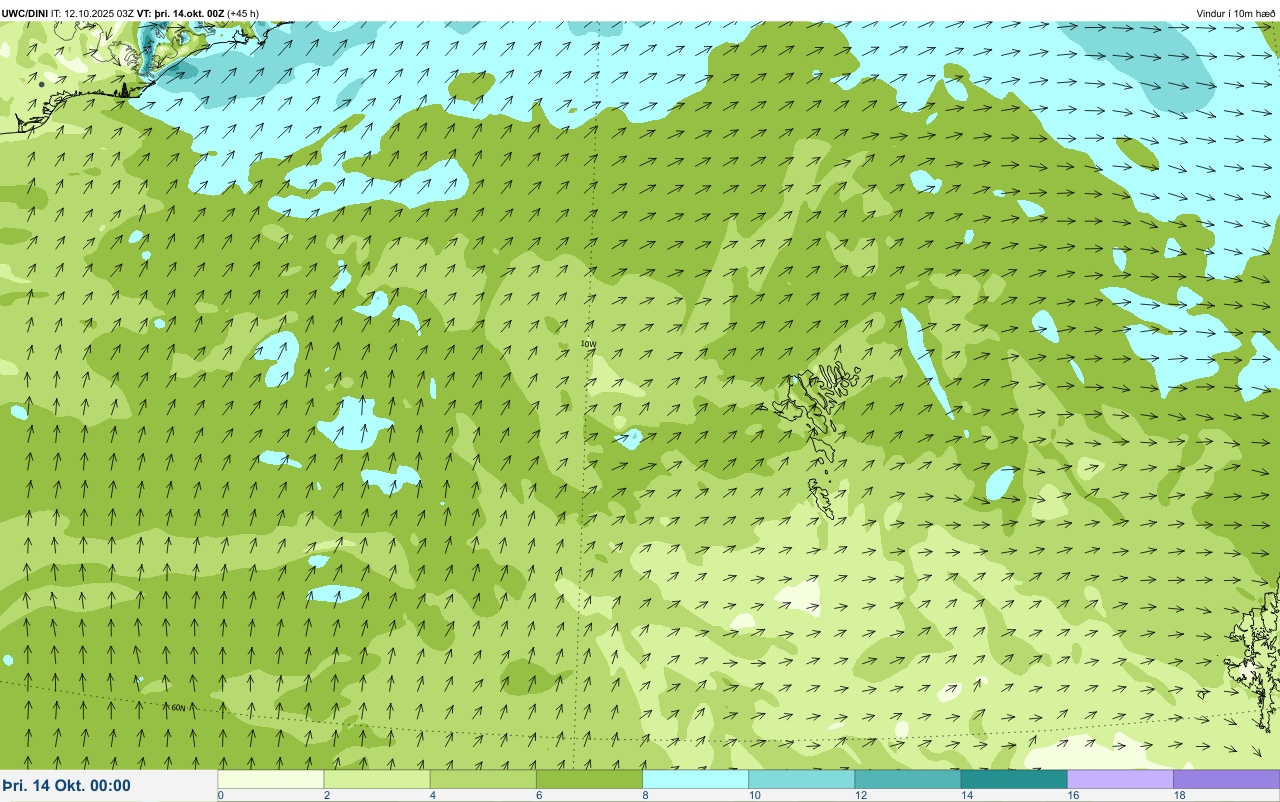
Task: Click the '(+45 h)' forecast offset text
Action: [x=243, y=13]
